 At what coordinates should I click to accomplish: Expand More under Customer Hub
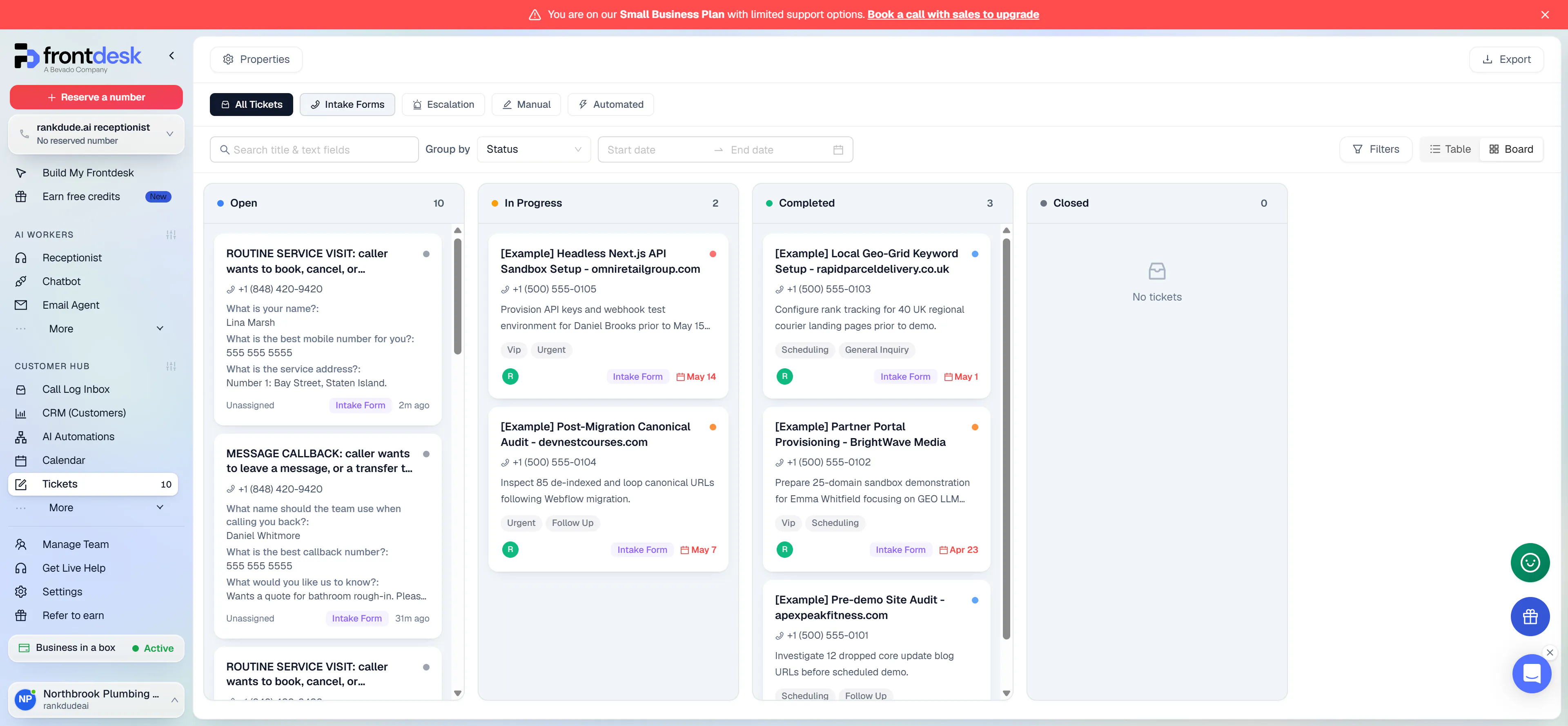(93, 508)
